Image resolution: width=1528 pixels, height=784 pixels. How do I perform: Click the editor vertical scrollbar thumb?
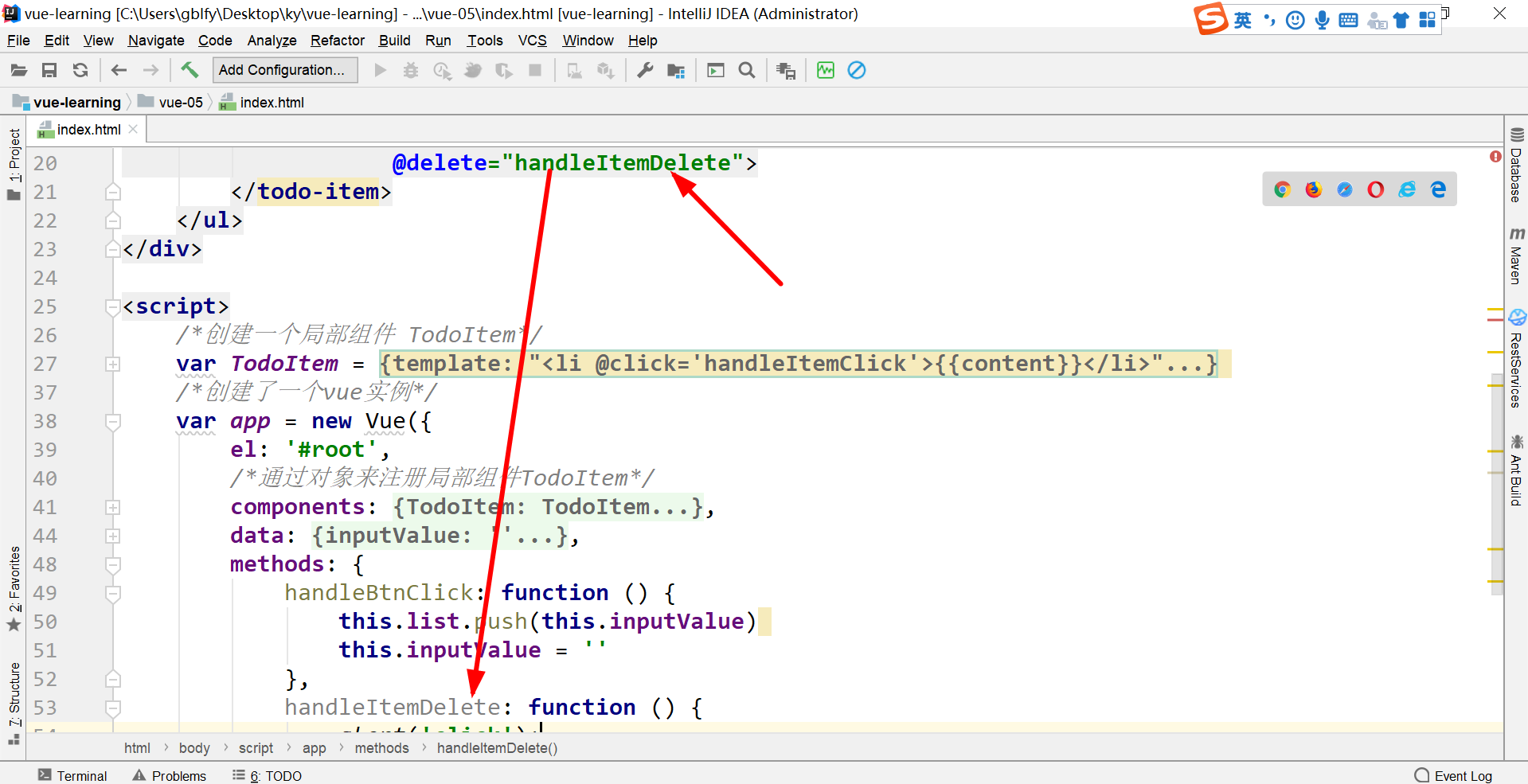pos(1497,486)
